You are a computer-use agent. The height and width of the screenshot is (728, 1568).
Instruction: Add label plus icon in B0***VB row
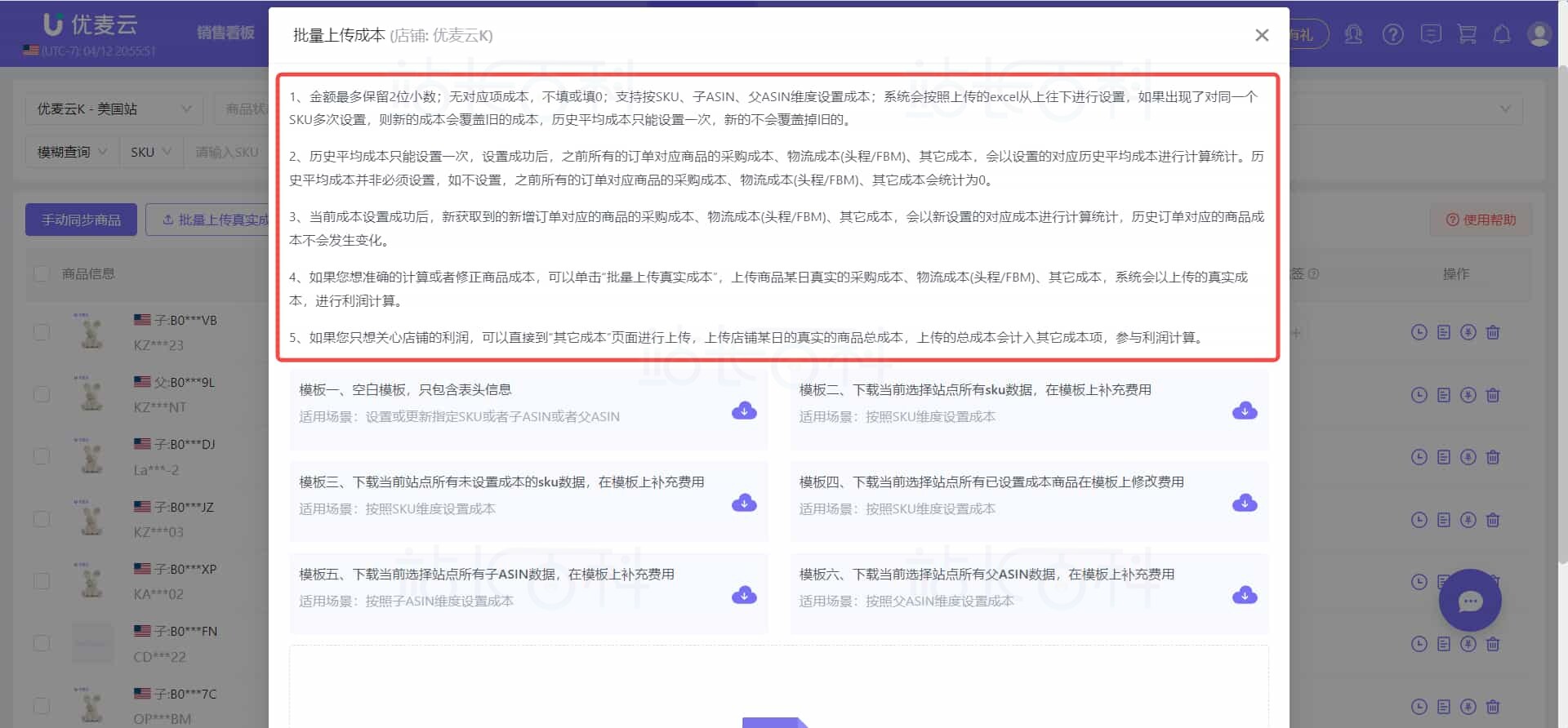1296,332
